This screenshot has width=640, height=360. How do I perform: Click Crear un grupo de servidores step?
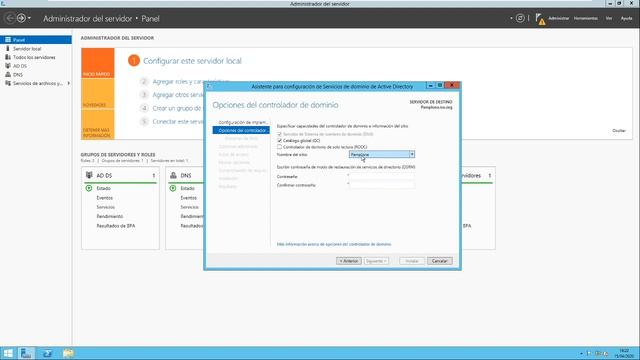click(x=178, y=108)
